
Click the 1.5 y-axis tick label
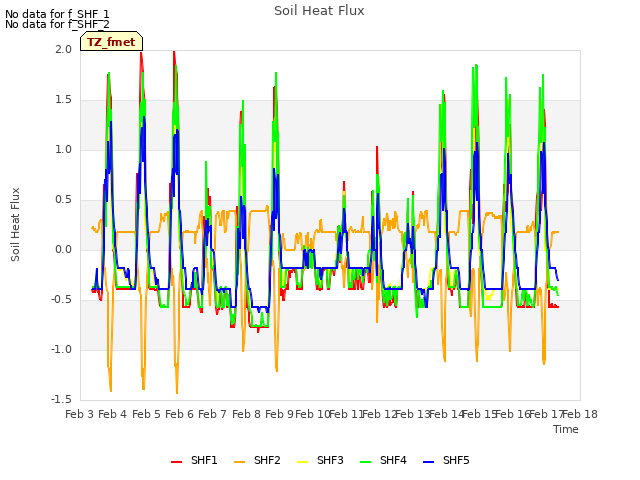click(63, 100)
